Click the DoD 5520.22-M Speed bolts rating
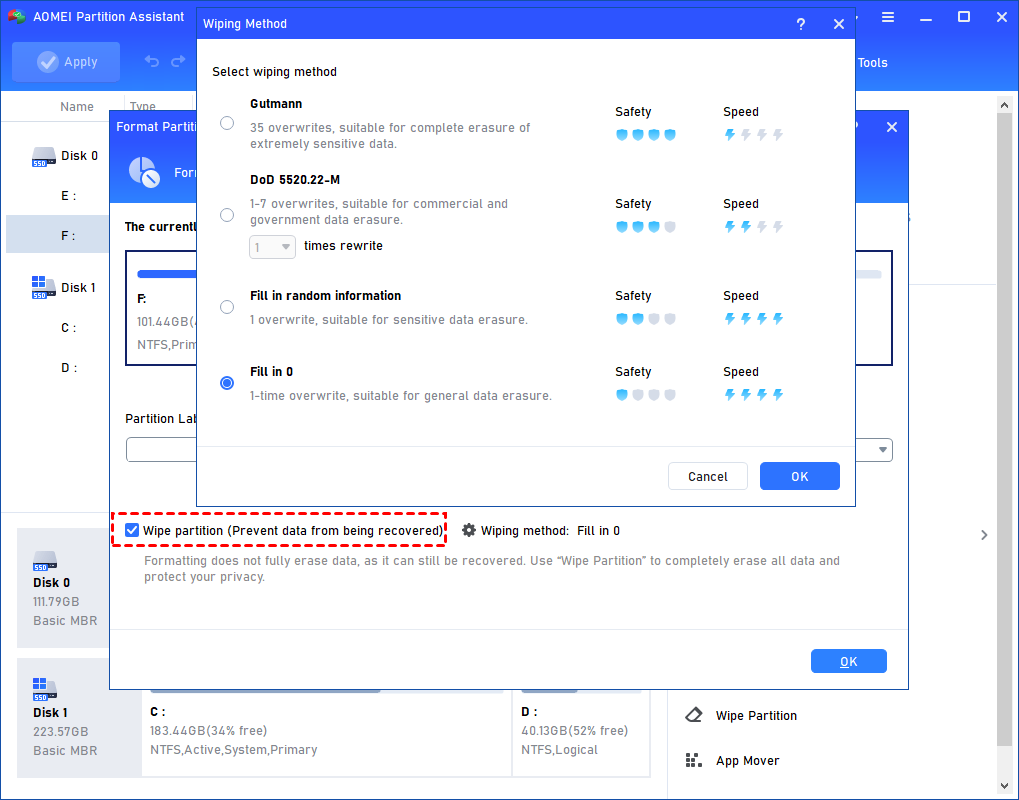Image resolution: width=1019 pixels, height=800 pixels. tap(753, 226)
